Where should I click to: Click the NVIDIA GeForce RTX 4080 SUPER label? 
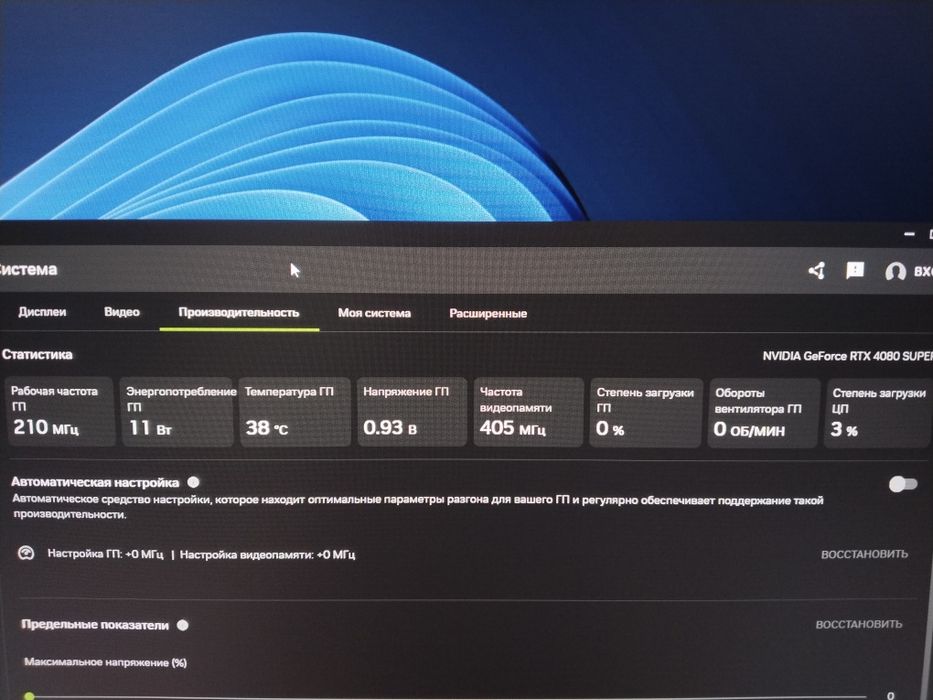click(847, 356)
